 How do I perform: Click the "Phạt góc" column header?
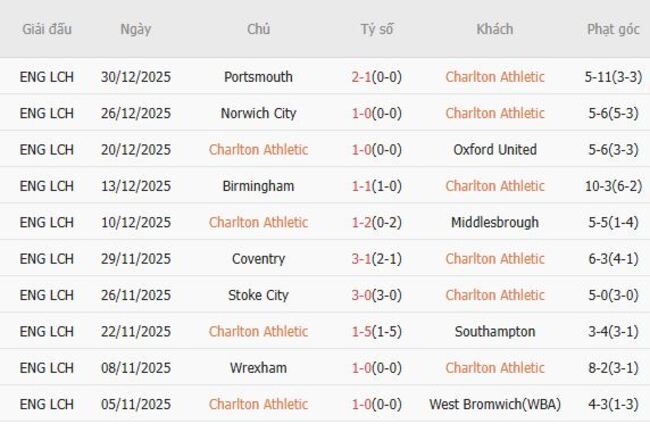point(613,29)
